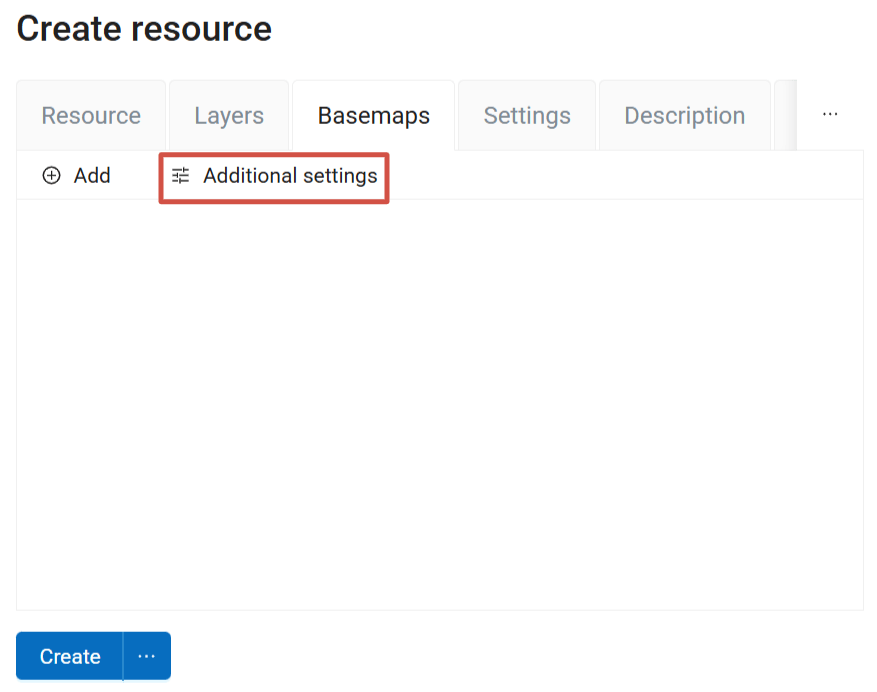Open Additional settings for basemaps
The image size is (877, 692).
point(274,176)
